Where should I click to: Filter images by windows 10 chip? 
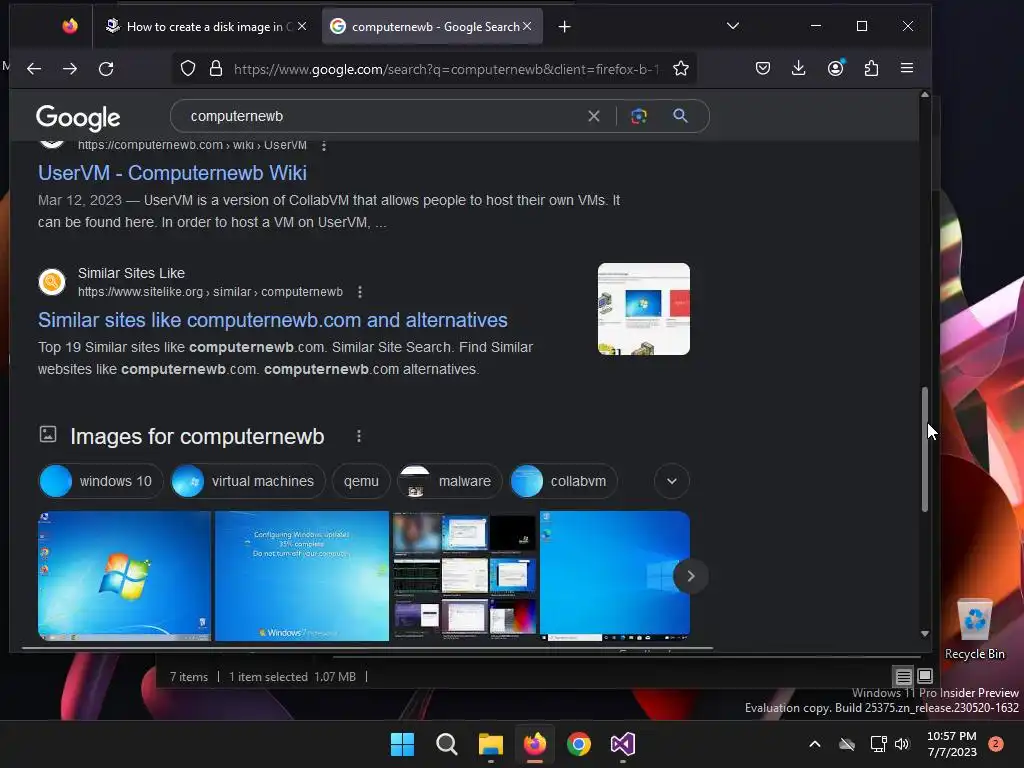[101, 481]
